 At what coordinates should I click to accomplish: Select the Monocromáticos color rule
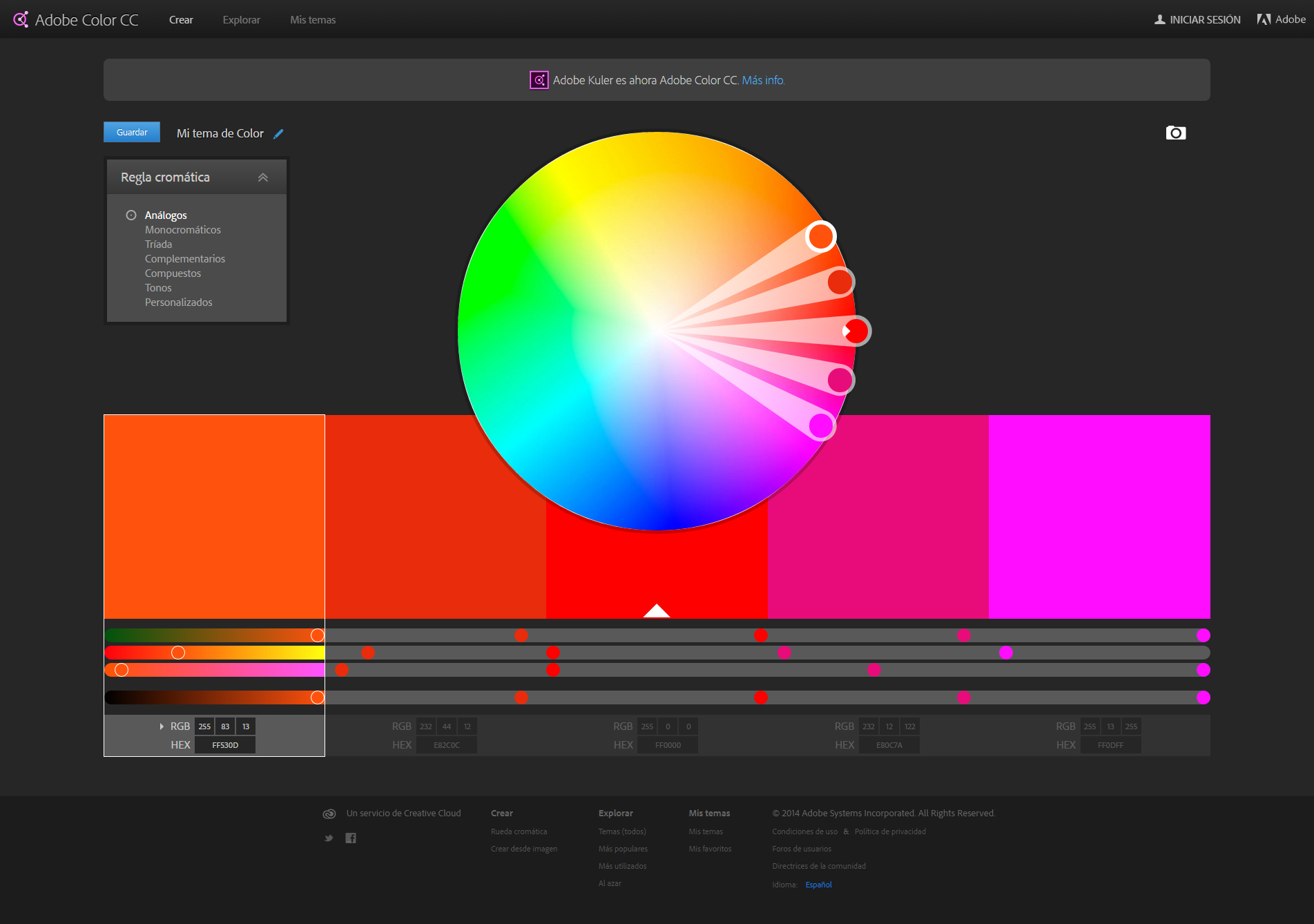182,230
